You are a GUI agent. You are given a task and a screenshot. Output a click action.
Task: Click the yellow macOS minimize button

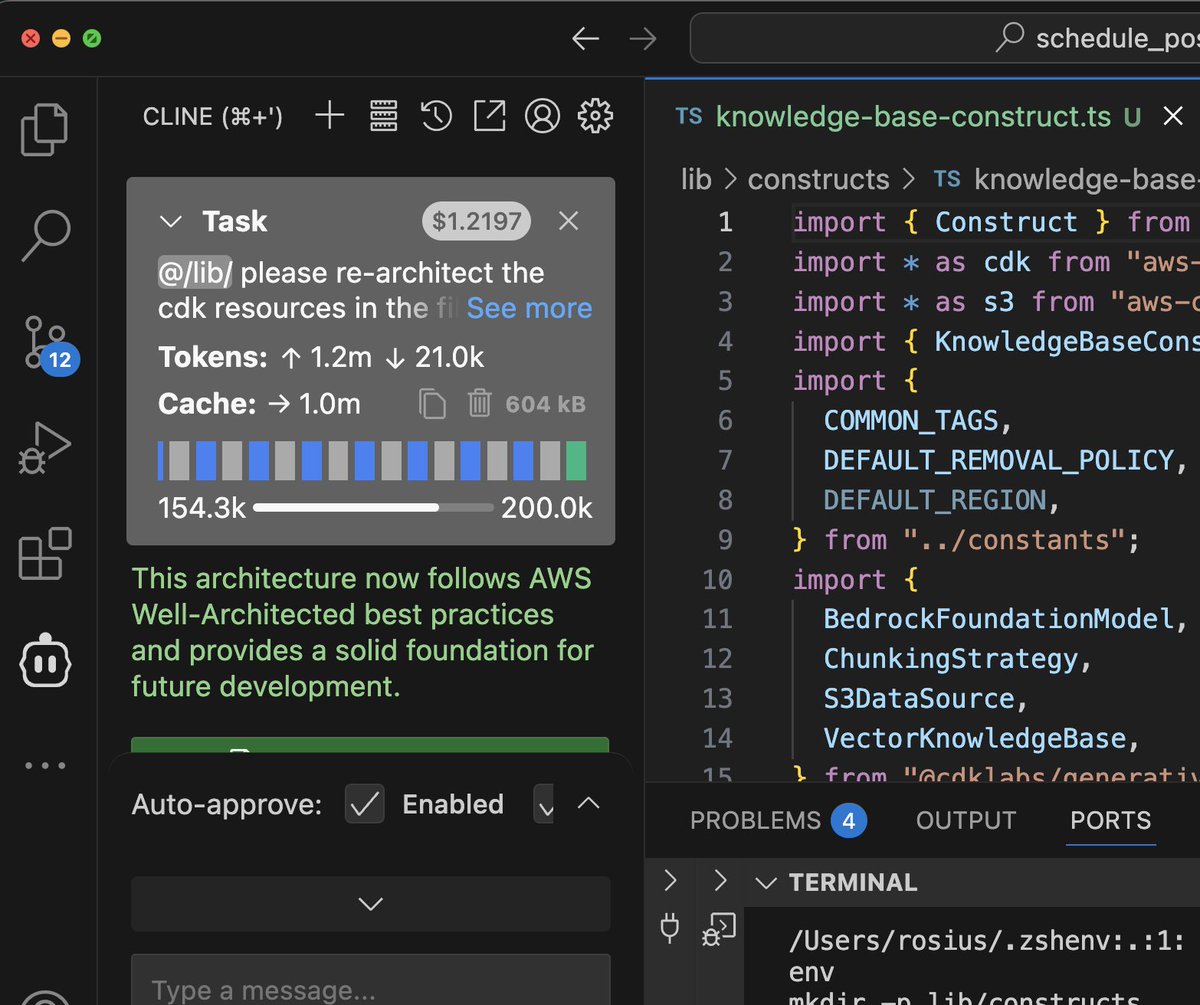pyautogui.click(x=61, y=39)
